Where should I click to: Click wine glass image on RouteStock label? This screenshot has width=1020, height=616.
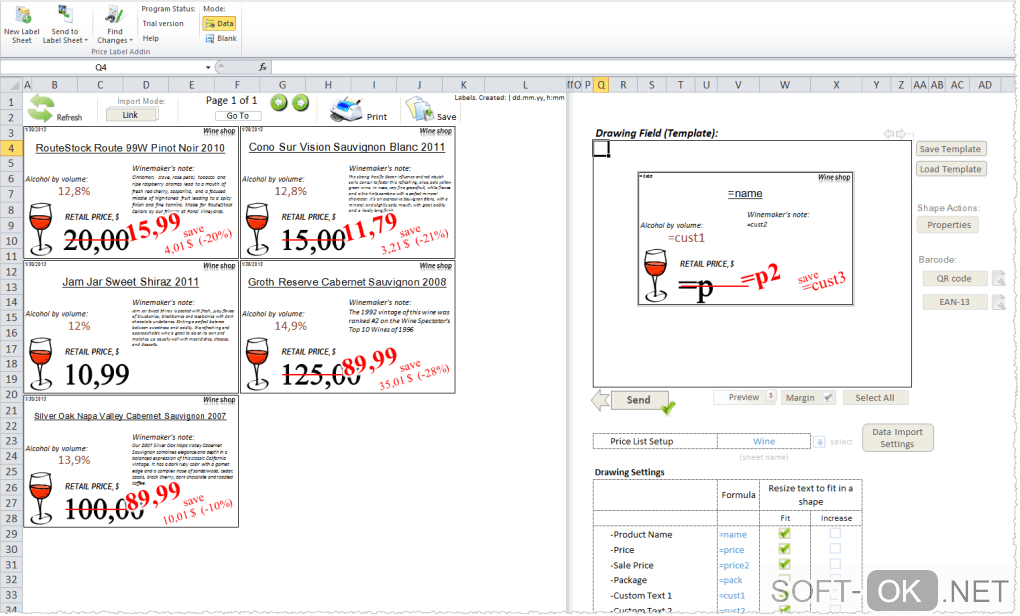[40, 228]
